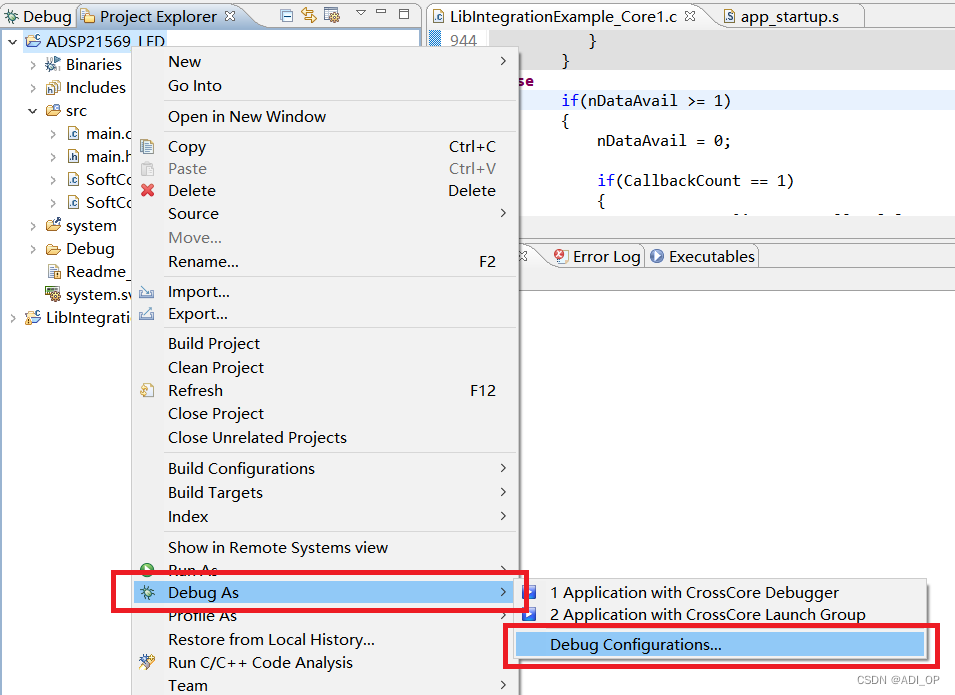Image resolution: width=955 pixels, height=695 pixels.
Task: Click Export... menu entry
Action: point(325,314)
